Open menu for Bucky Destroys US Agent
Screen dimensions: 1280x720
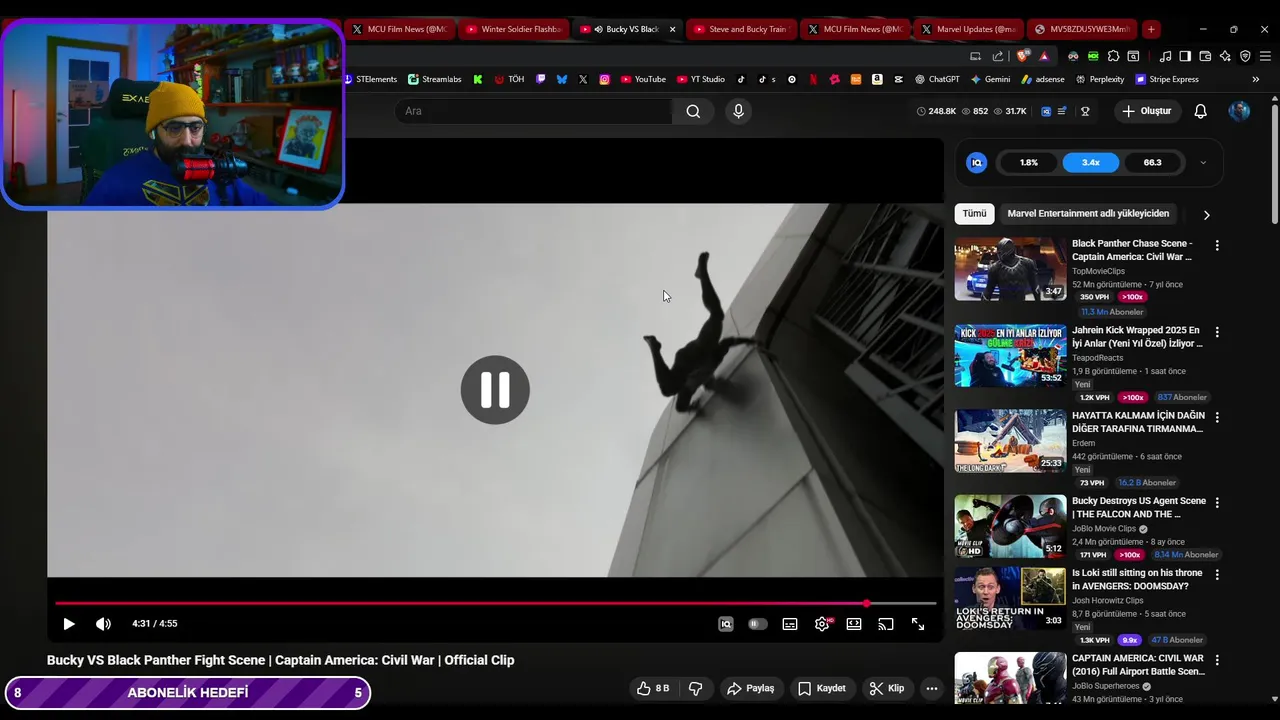tap(1217, 503)
